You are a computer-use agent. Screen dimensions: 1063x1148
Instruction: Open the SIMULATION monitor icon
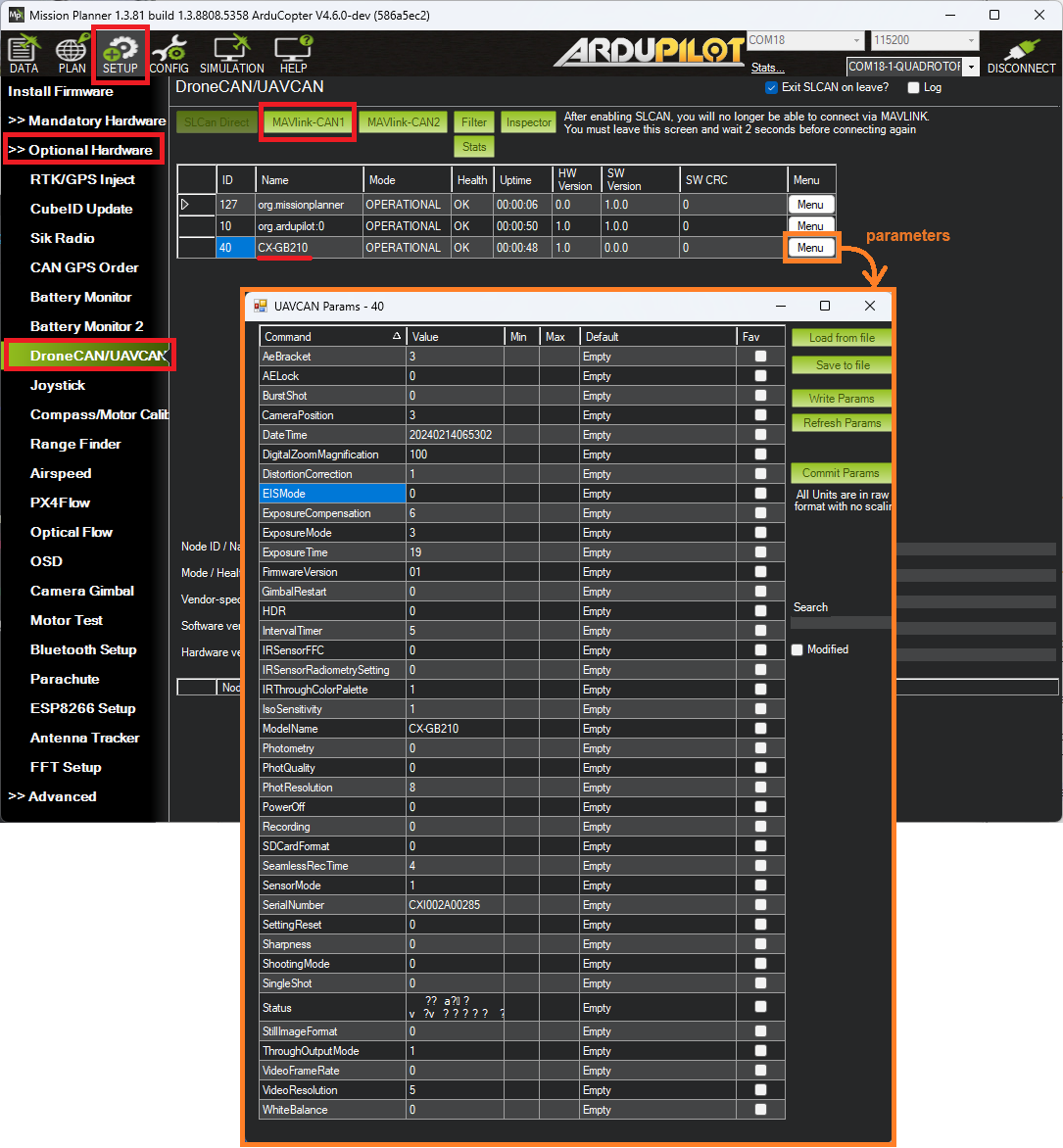231,50
